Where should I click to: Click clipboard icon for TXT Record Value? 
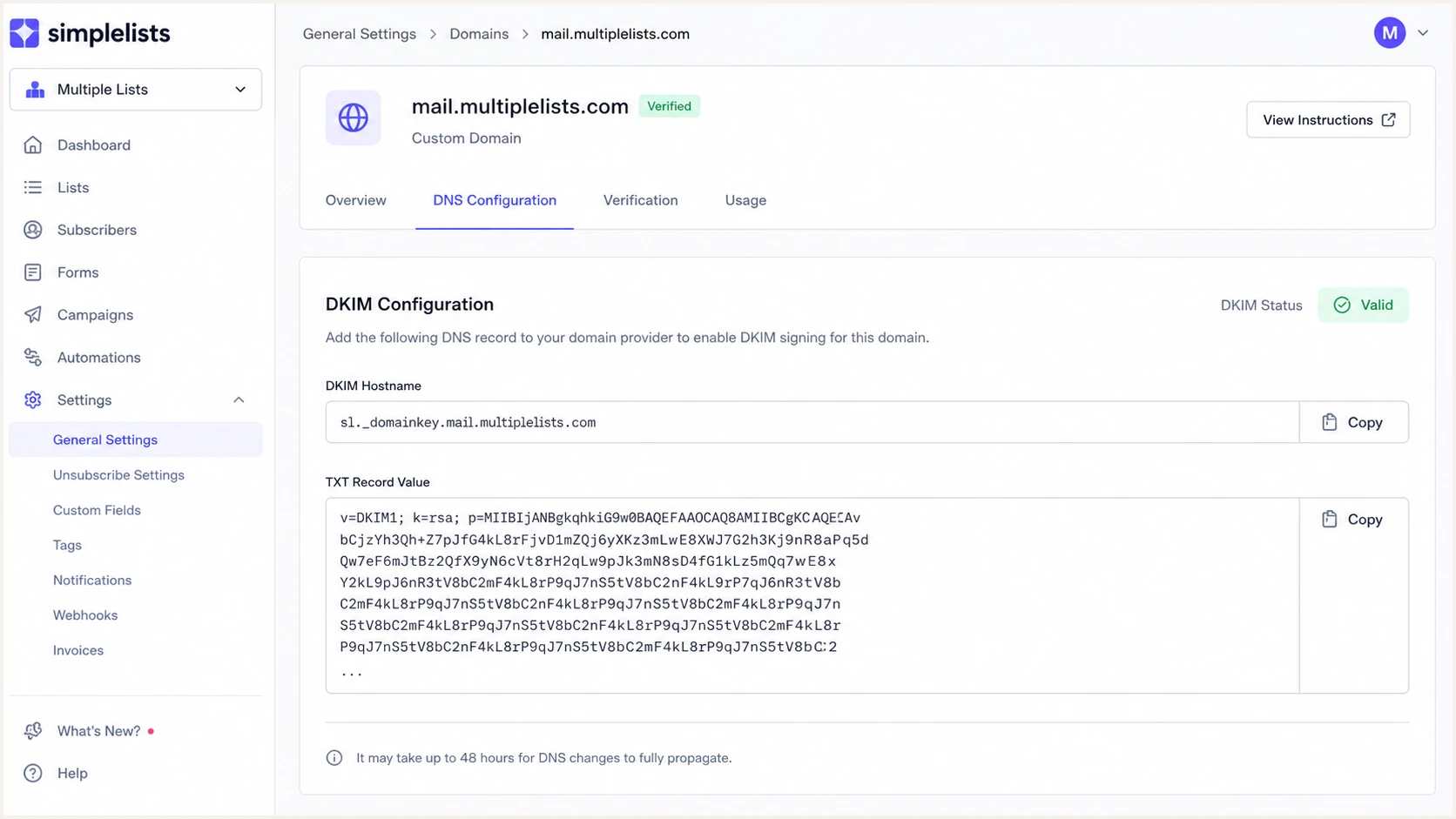pos(1330,519)
